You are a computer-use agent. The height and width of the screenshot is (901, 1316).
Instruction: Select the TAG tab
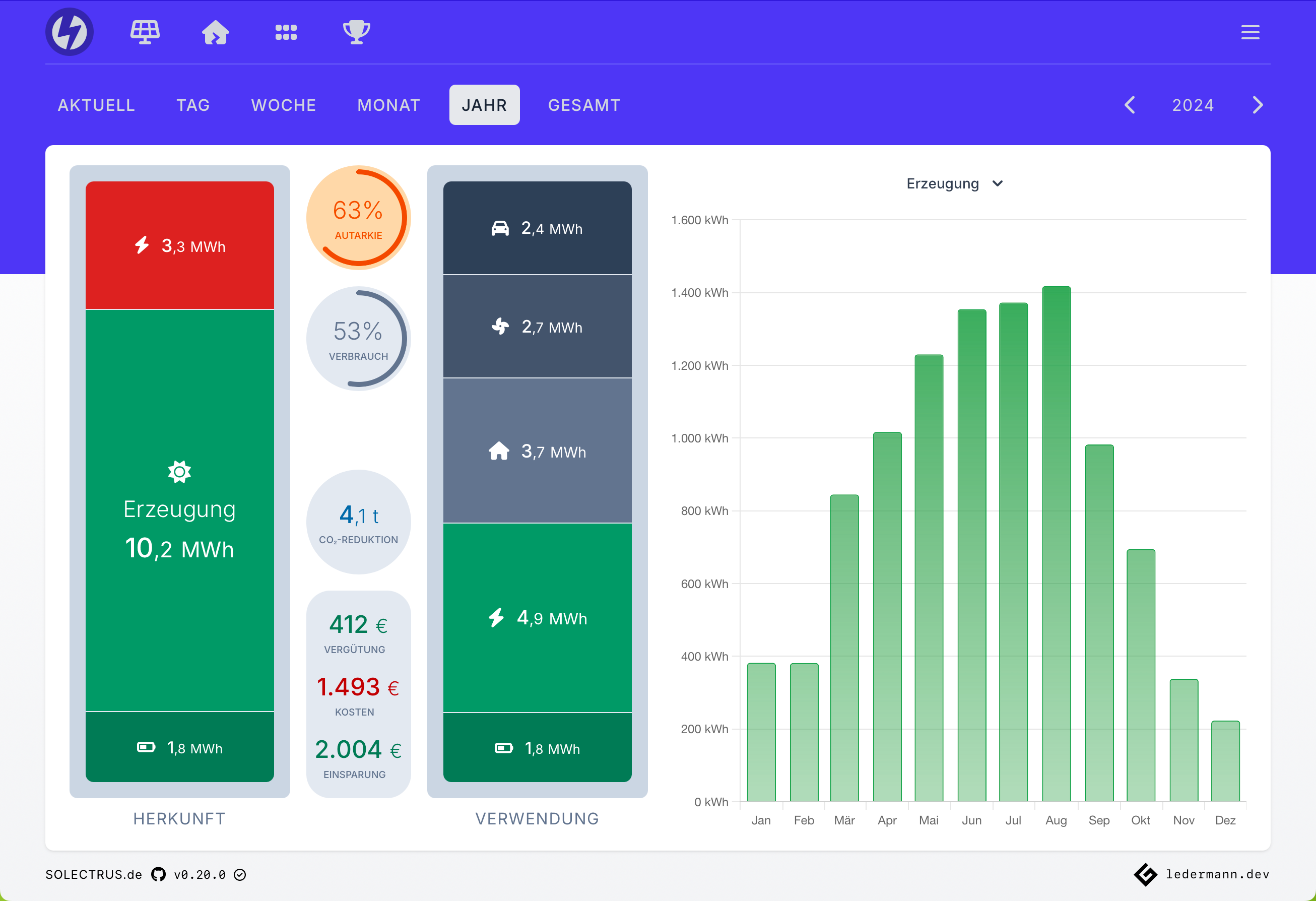[x=193, y=105]
